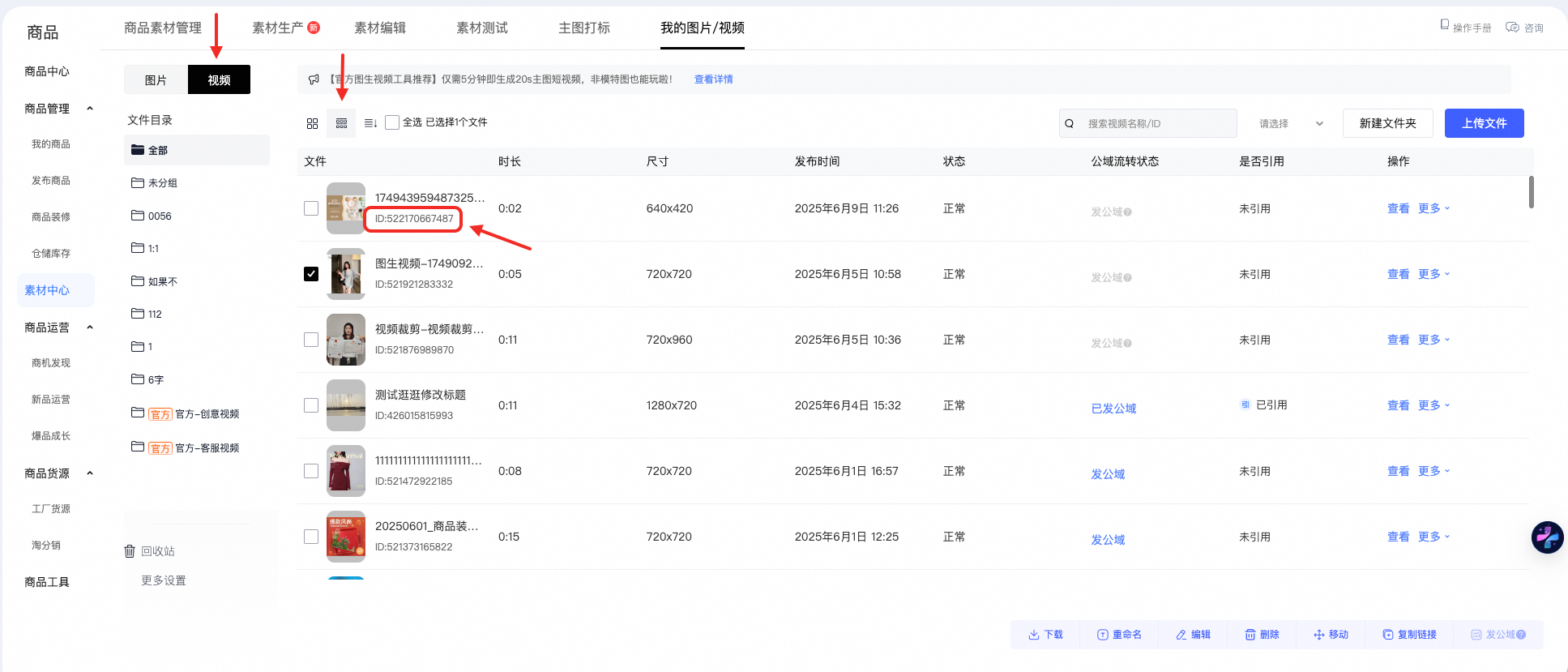Switch to 视频 toggle
Image resolution: width=1568 pixels, height=672 pixels.
pos(219,79)
